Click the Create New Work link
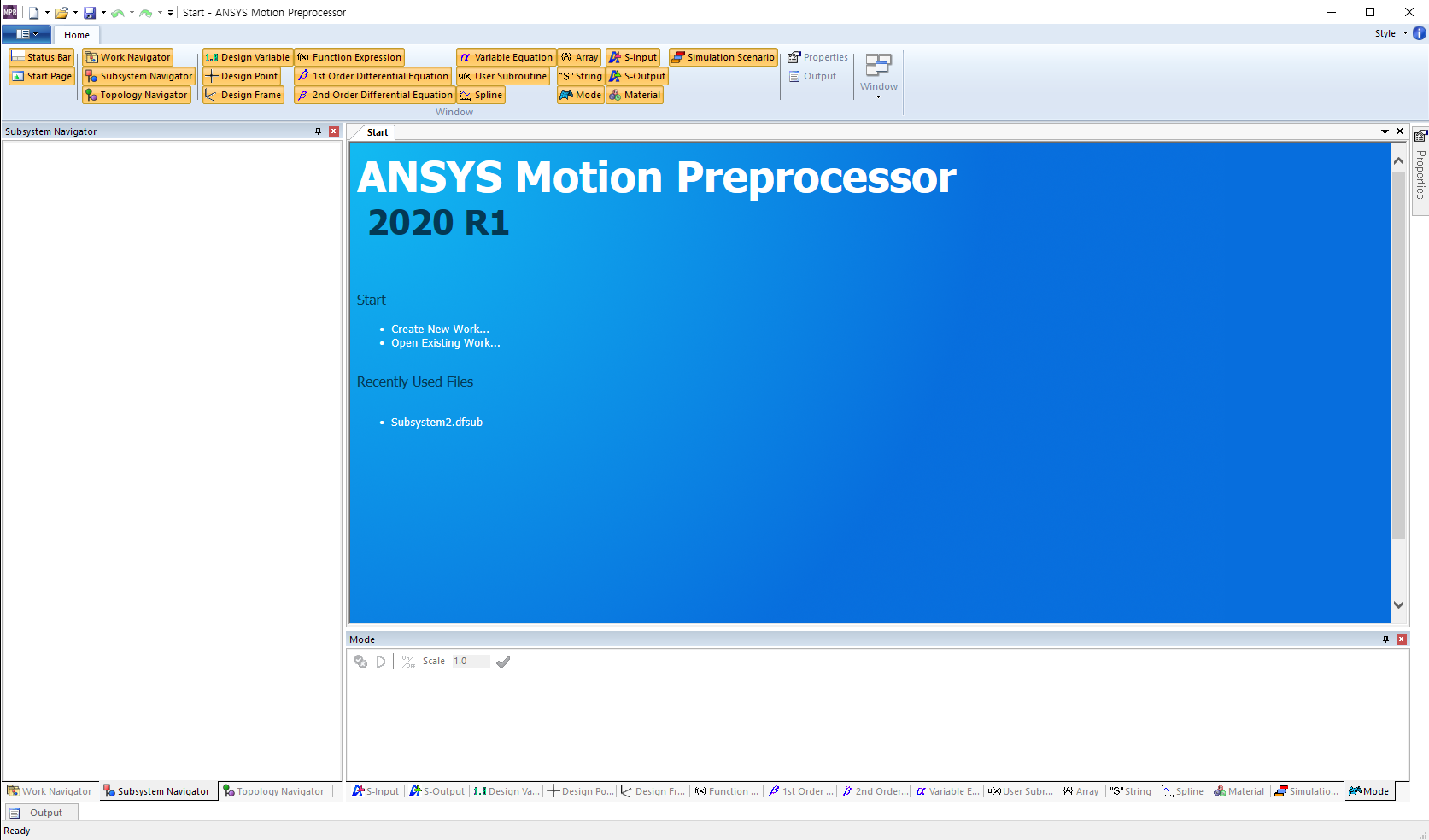 click(440, 330)
